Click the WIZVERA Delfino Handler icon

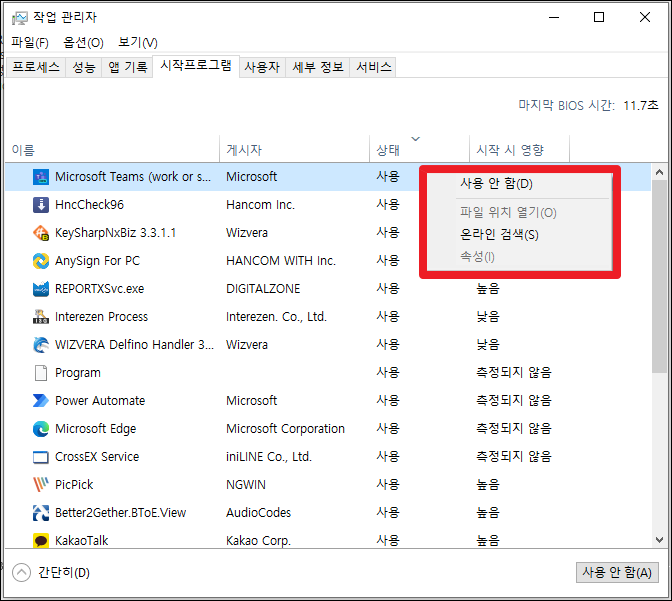pyautogui.click(x=41, y=345)
